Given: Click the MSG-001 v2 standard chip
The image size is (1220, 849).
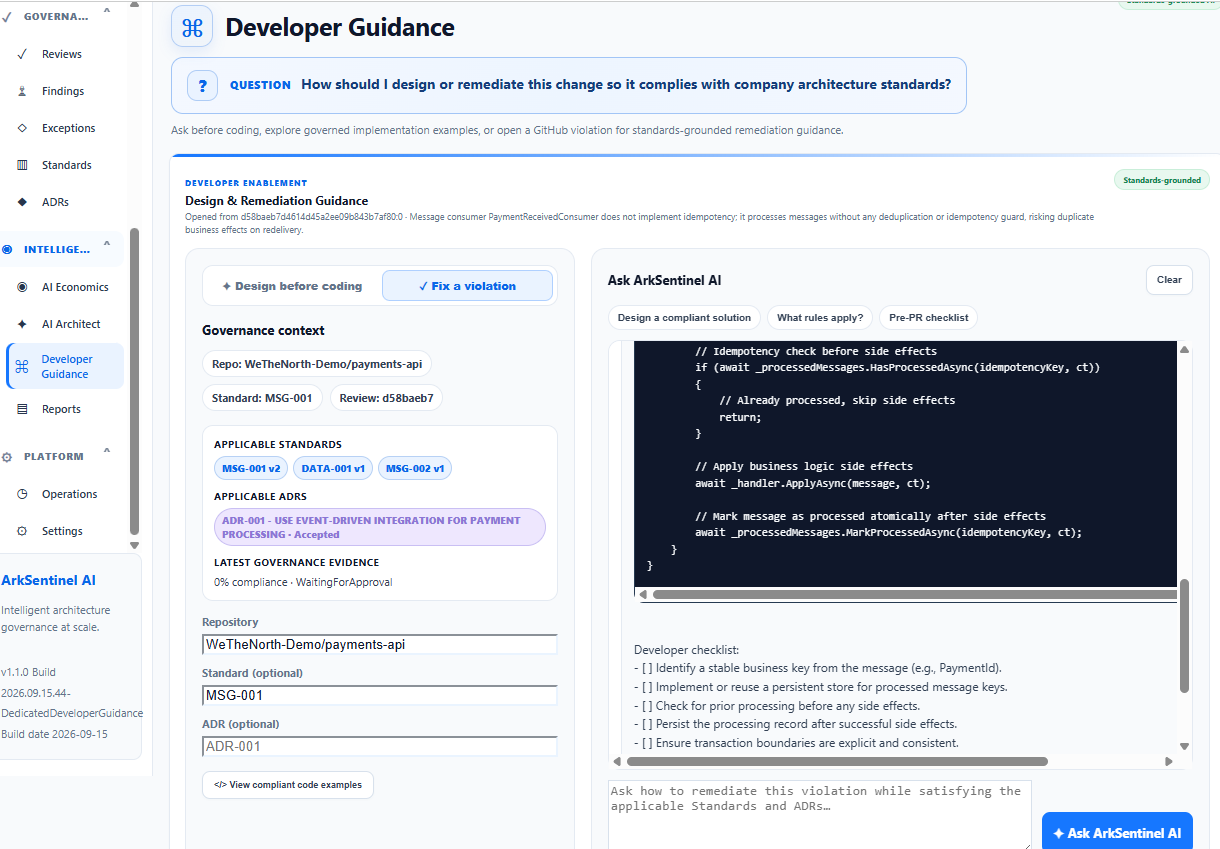Looking at the screenshot, I should coord(250,468).
